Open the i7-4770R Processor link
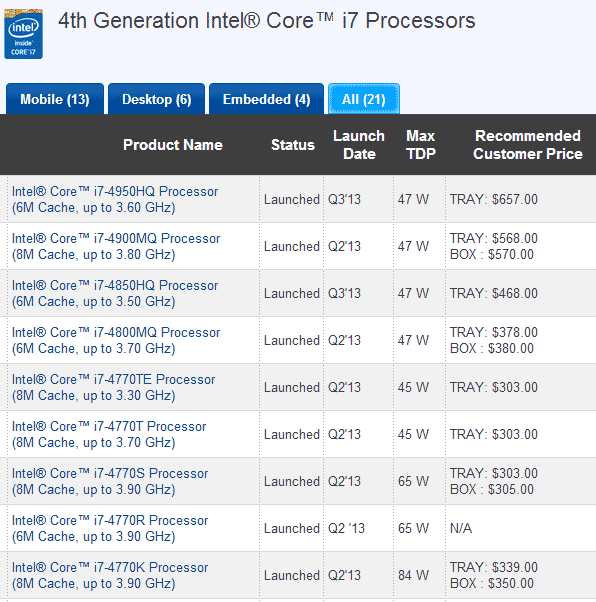This screenshot has width=596, height=602. pyautogui.click(x=110, y=528)
